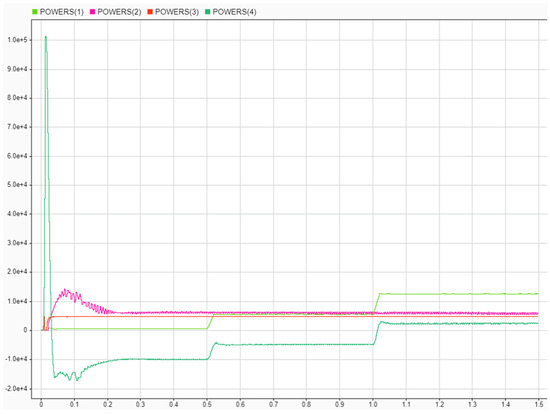Image resolution: width=550 pixels, height=414 pixels.
Task: Click the POWERS(3) red legend swatch
Action: pos(150,12)
